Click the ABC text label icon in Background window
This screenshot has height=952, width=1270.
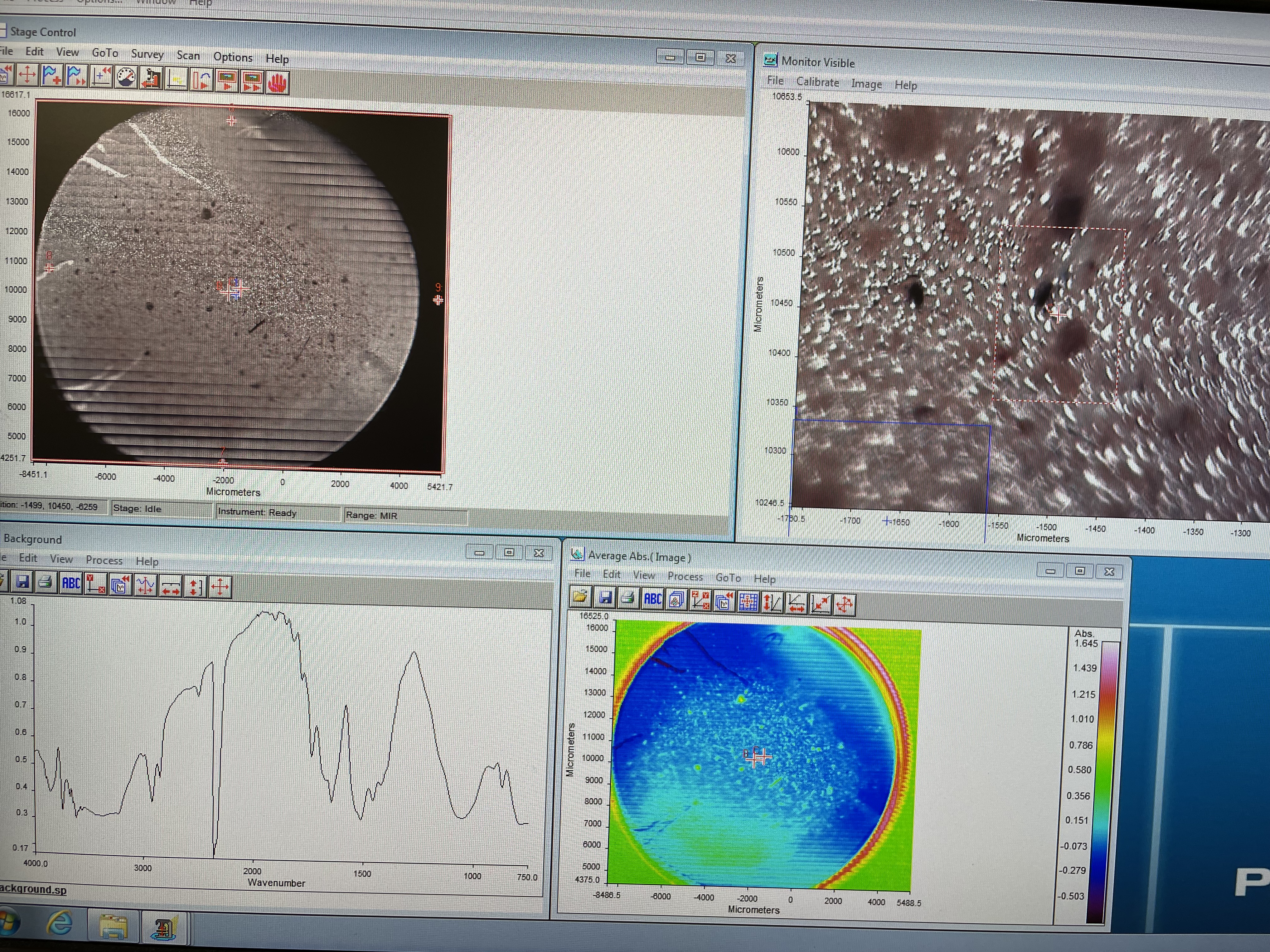[x=71, y=583]
